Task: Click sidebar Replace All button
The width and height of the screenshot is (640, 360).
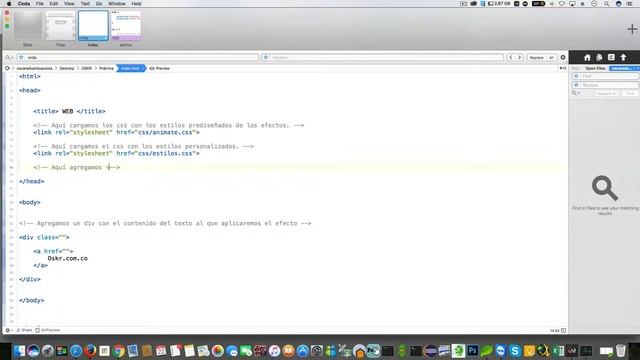Action: 607,93
